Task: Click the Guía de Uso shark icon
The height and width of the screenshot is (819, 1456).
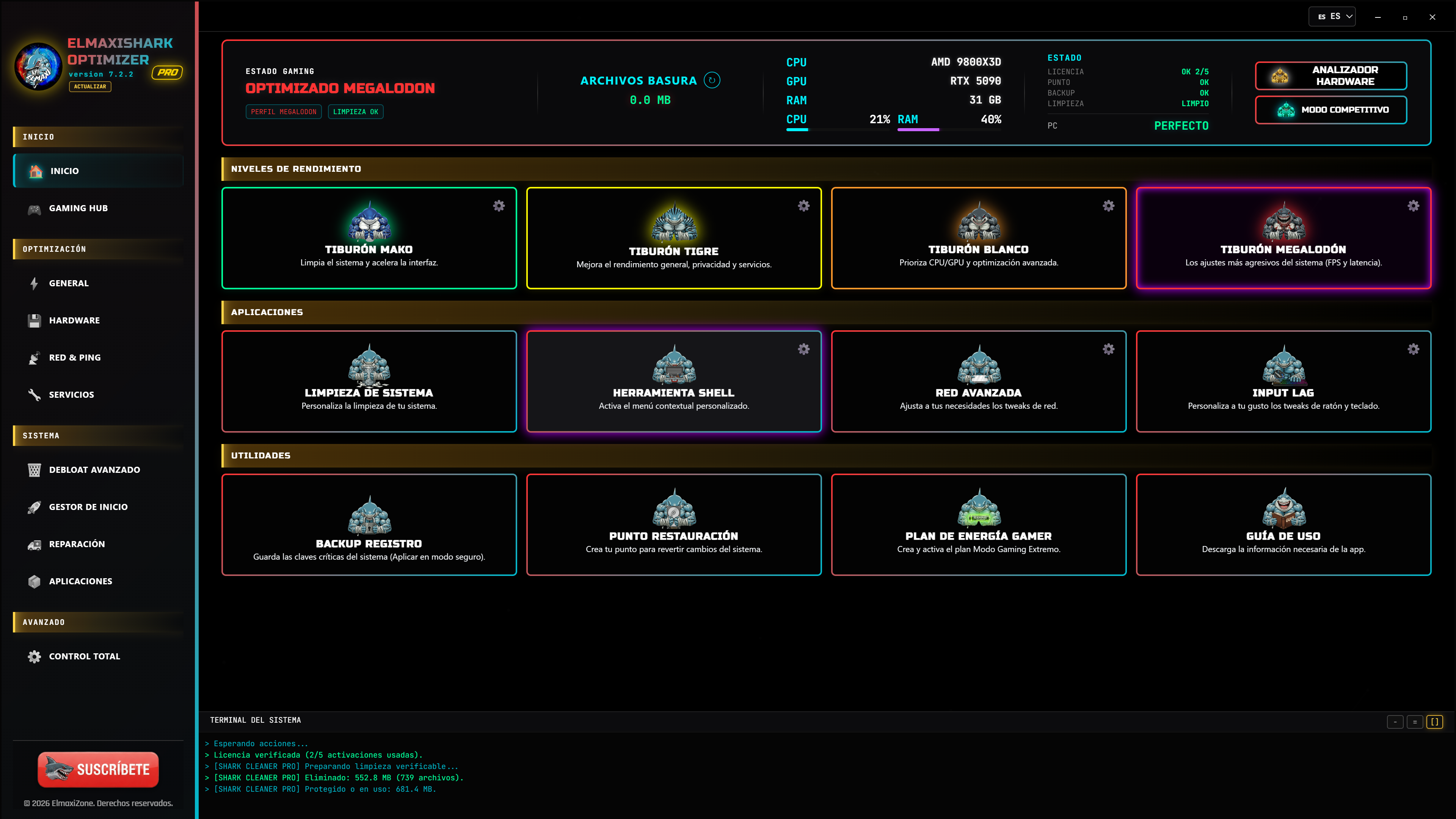Action: tap(1283, 508)
